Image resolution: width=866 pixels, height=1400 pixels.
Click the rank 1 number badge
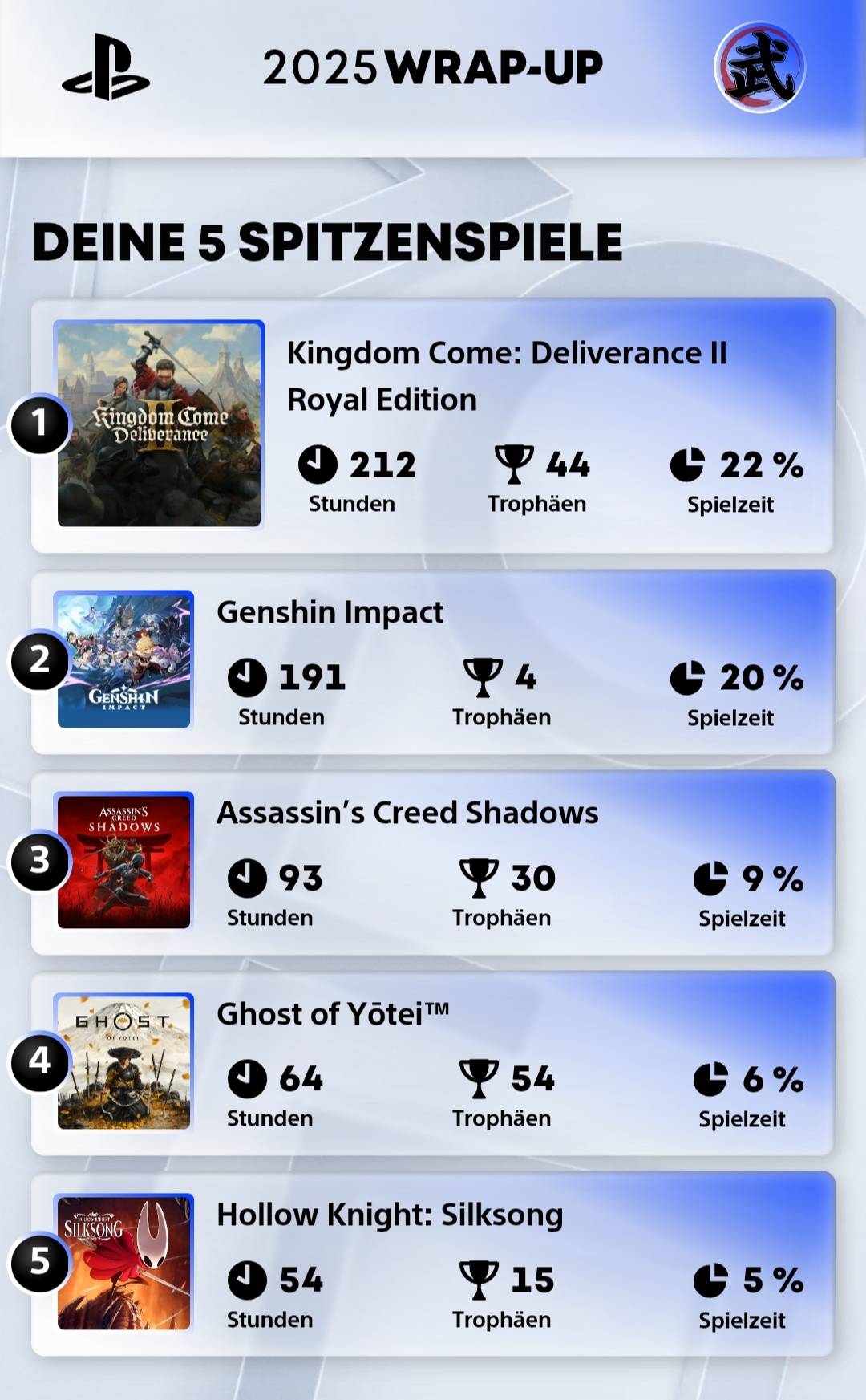[x=38, y=423]
